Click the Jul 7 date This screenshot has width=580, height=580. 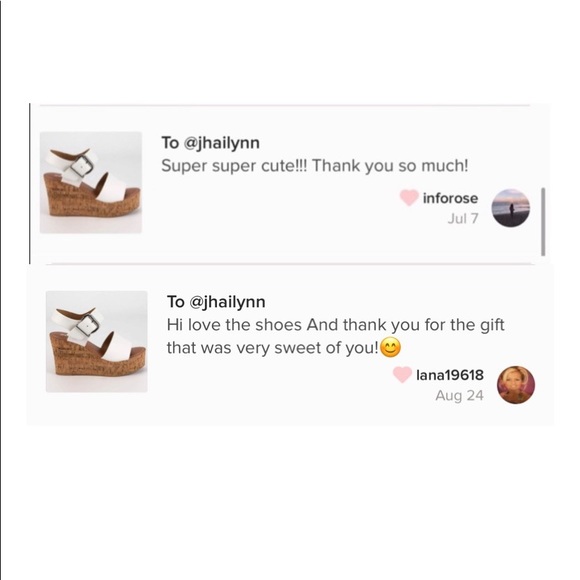pos(463,219)
